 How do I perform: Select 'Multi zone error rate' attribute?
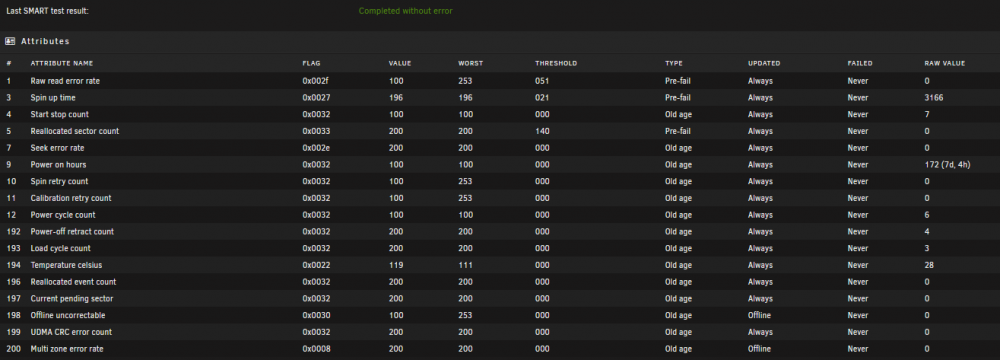[x=67, y=349]
